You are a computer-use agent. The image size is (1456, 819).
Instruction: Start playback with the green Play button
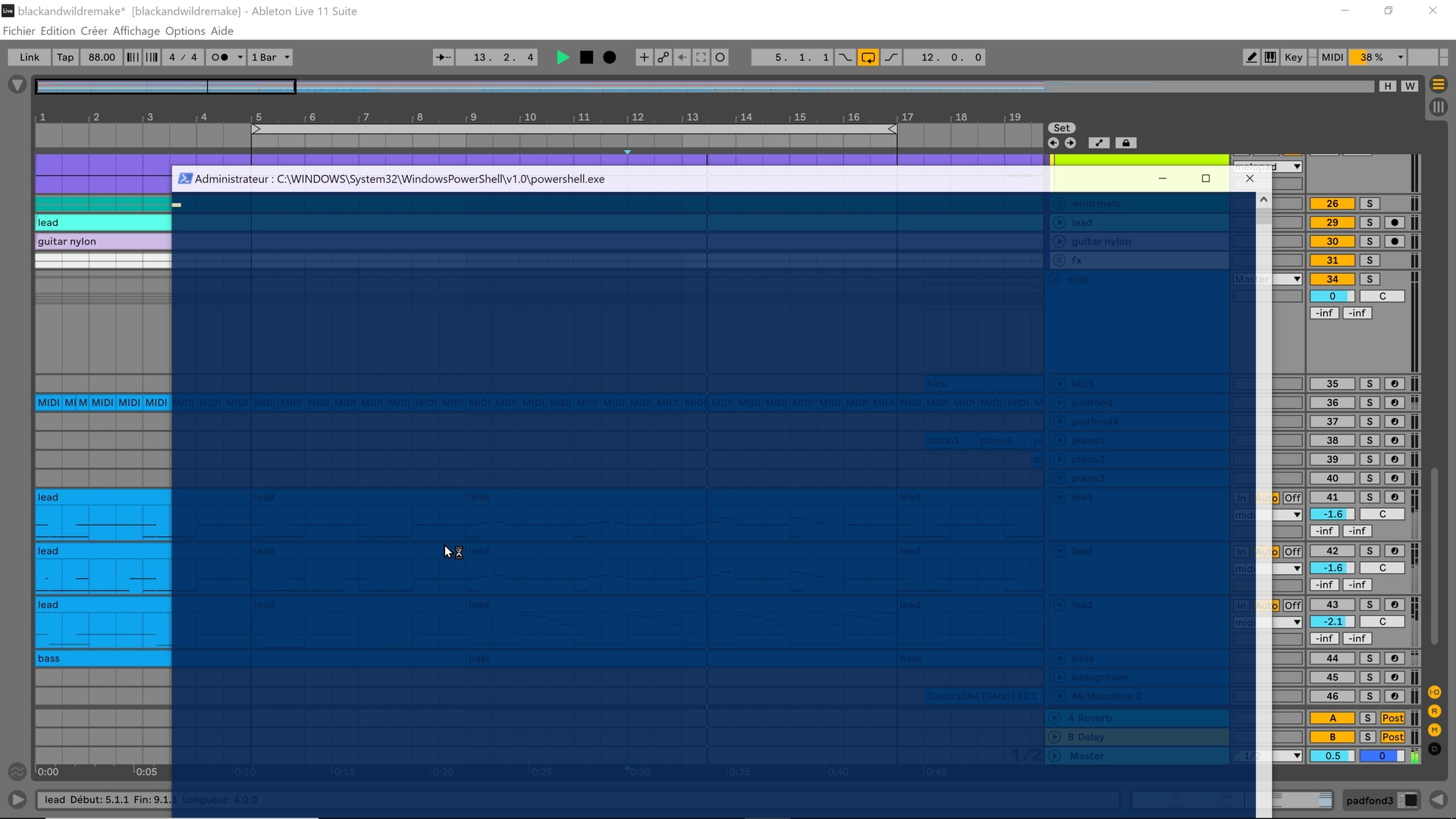coord(563,58)
